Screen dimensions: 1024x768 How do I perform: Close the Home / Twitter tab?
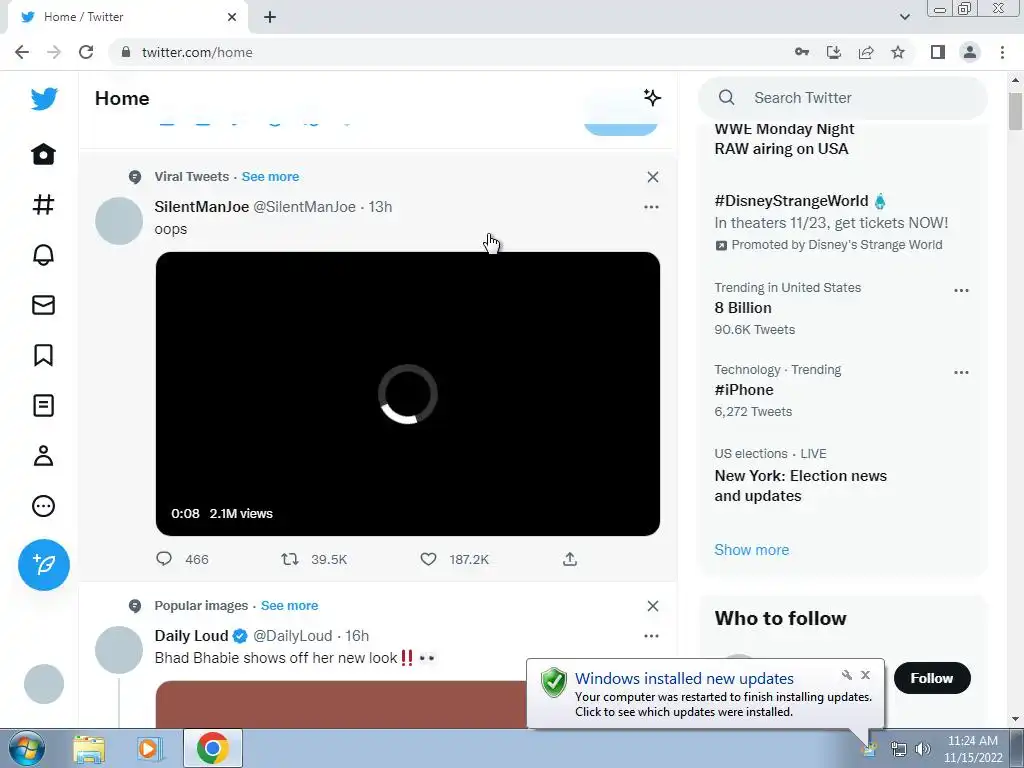point(232,17)
